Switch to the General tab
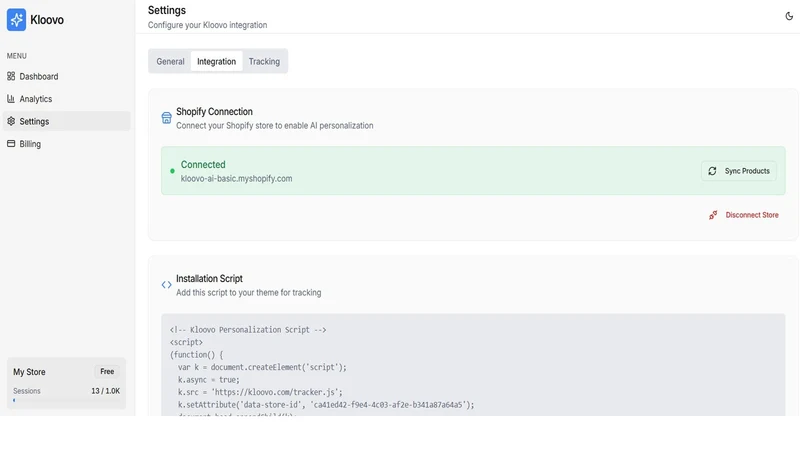 tap(170, 61)
